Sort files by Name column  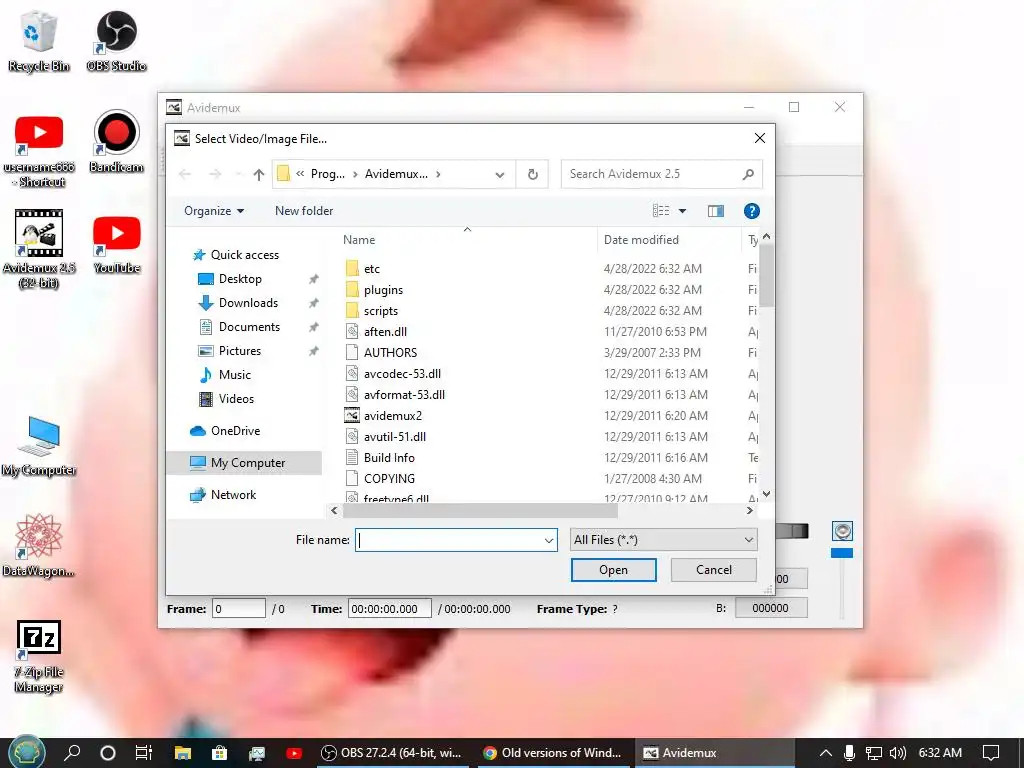(x=359, y=240)
